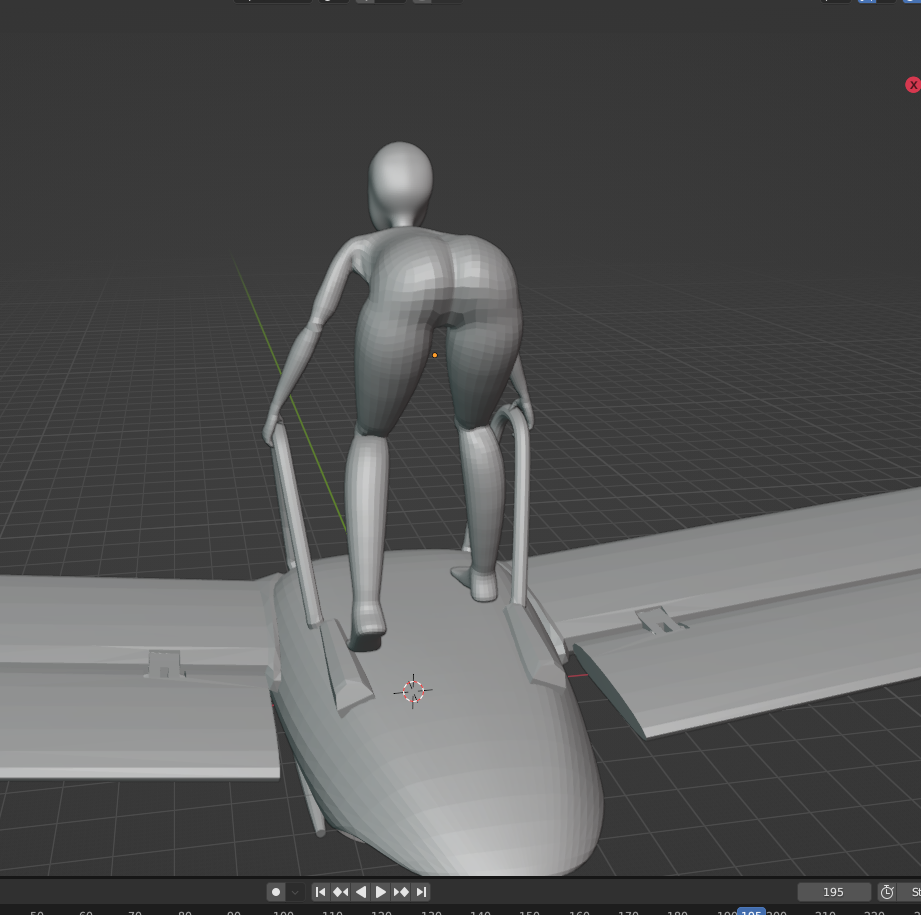Image resolution: width=921 pixels, height=915 pixels.
Task: Toggle the preview range clock icon
Action: pos(887,892)
